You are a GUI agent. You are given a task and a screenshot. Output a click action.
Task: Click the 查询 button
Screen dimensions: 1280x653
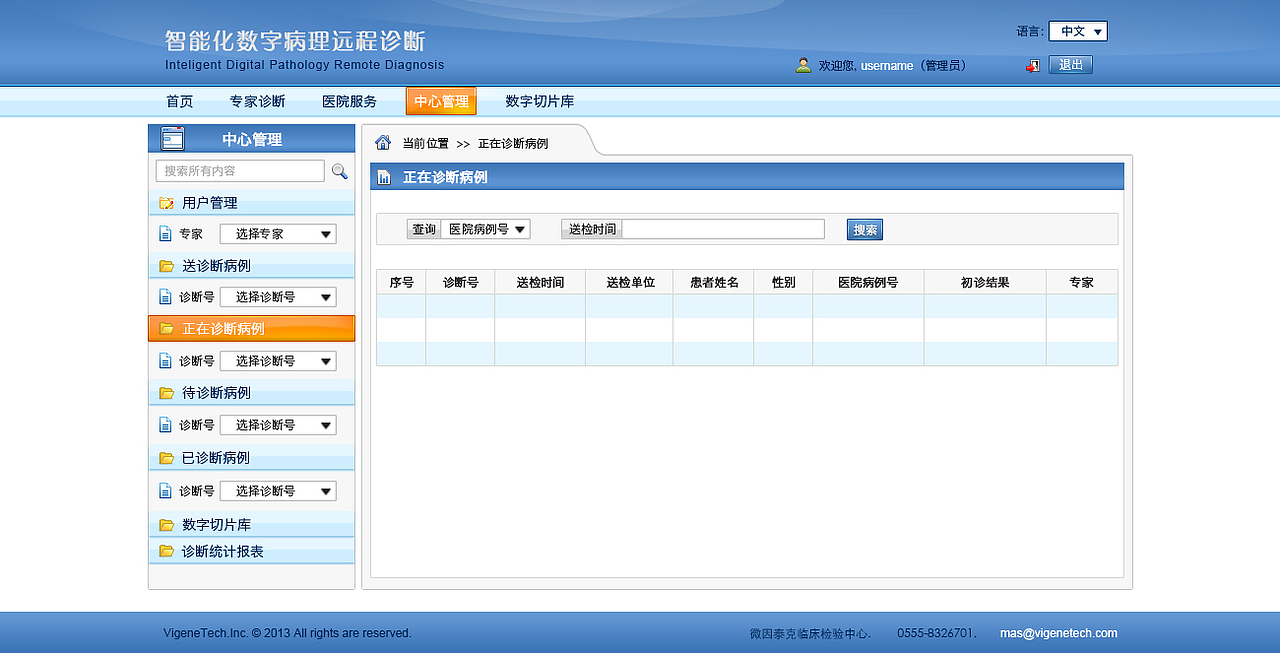click(424, 229)
